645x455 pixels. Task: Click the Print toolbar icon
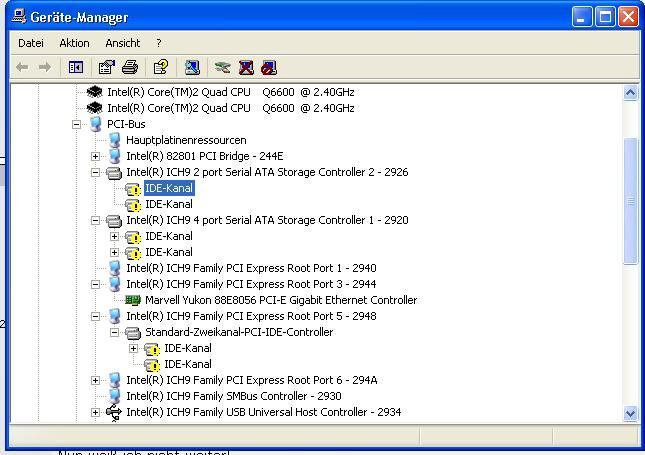(130, 67)
